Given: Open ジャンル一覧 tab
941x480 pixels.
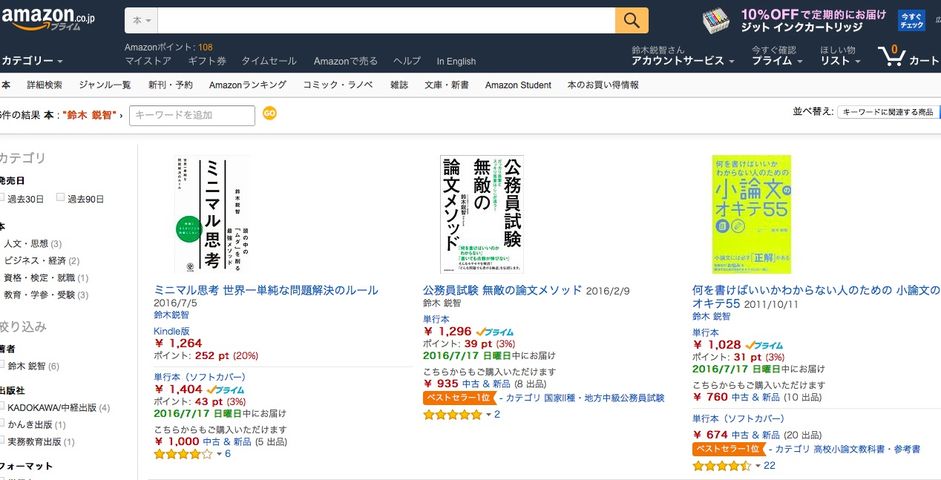Looking at the screenshot, I should [x=105, y=85].
